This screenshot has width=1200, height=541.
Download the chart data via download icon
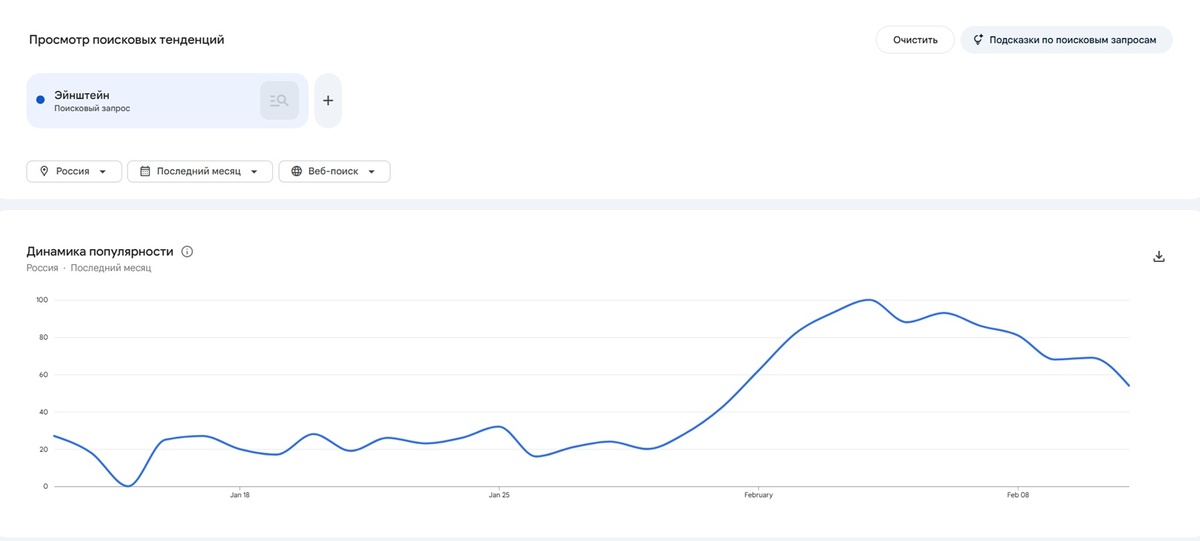[x=1159, y=257]
